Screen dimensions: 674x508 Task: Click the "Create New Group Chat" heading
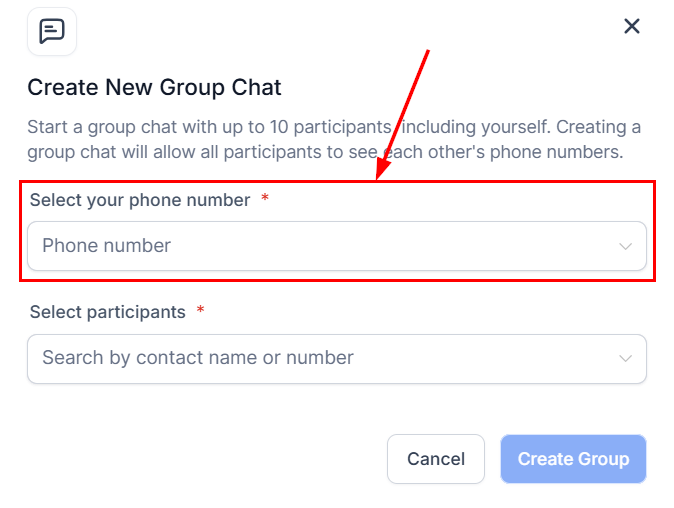pyautogui.click(x=154, y=87)
